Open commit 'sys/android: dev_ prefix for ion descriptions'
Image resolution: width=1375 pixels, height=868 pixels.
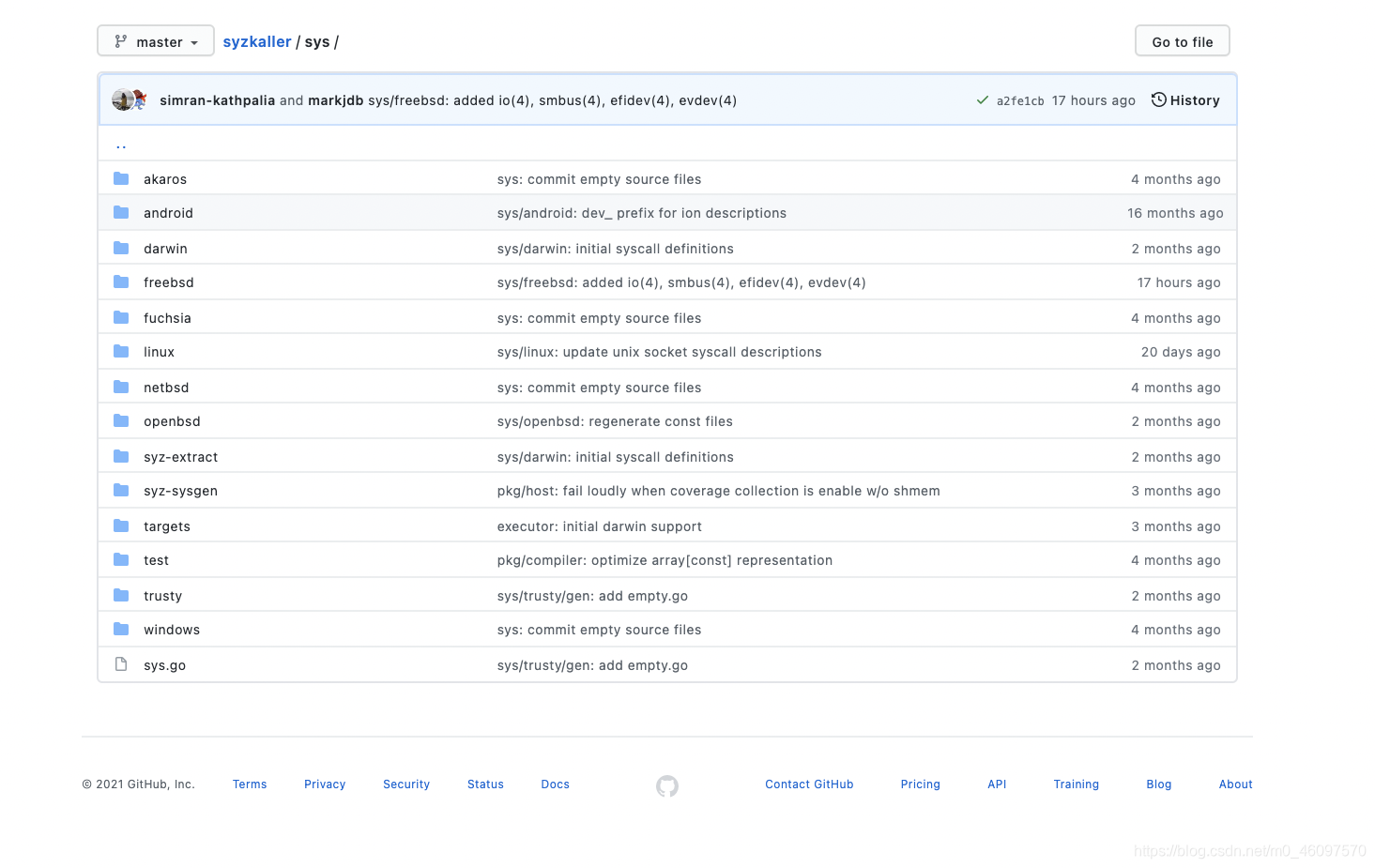[642, 213]
